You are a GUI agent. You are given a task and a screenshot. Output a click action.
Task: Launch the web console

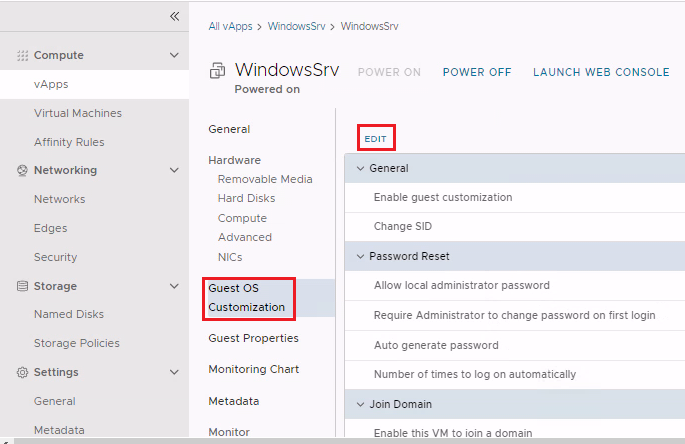pyautogui.click(x=601, y=72)
